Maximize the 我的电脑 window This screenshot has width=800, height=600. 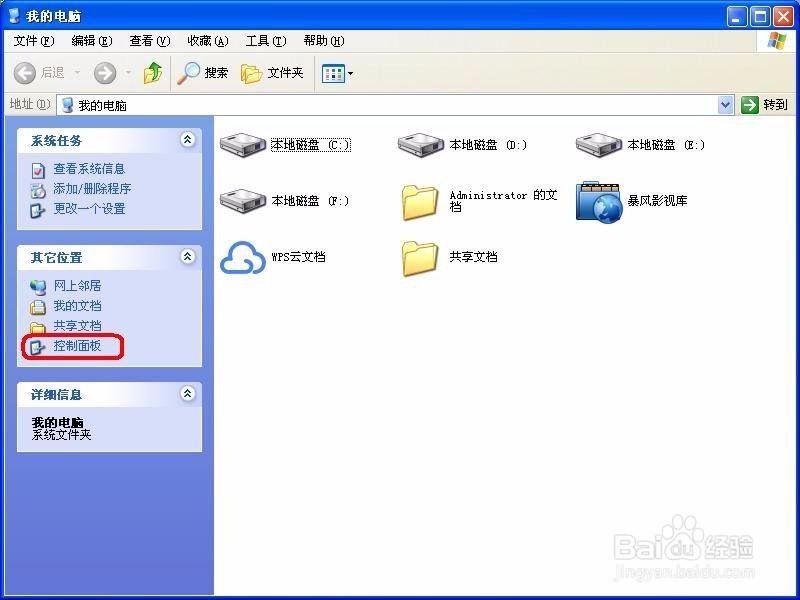coord(760,16)
